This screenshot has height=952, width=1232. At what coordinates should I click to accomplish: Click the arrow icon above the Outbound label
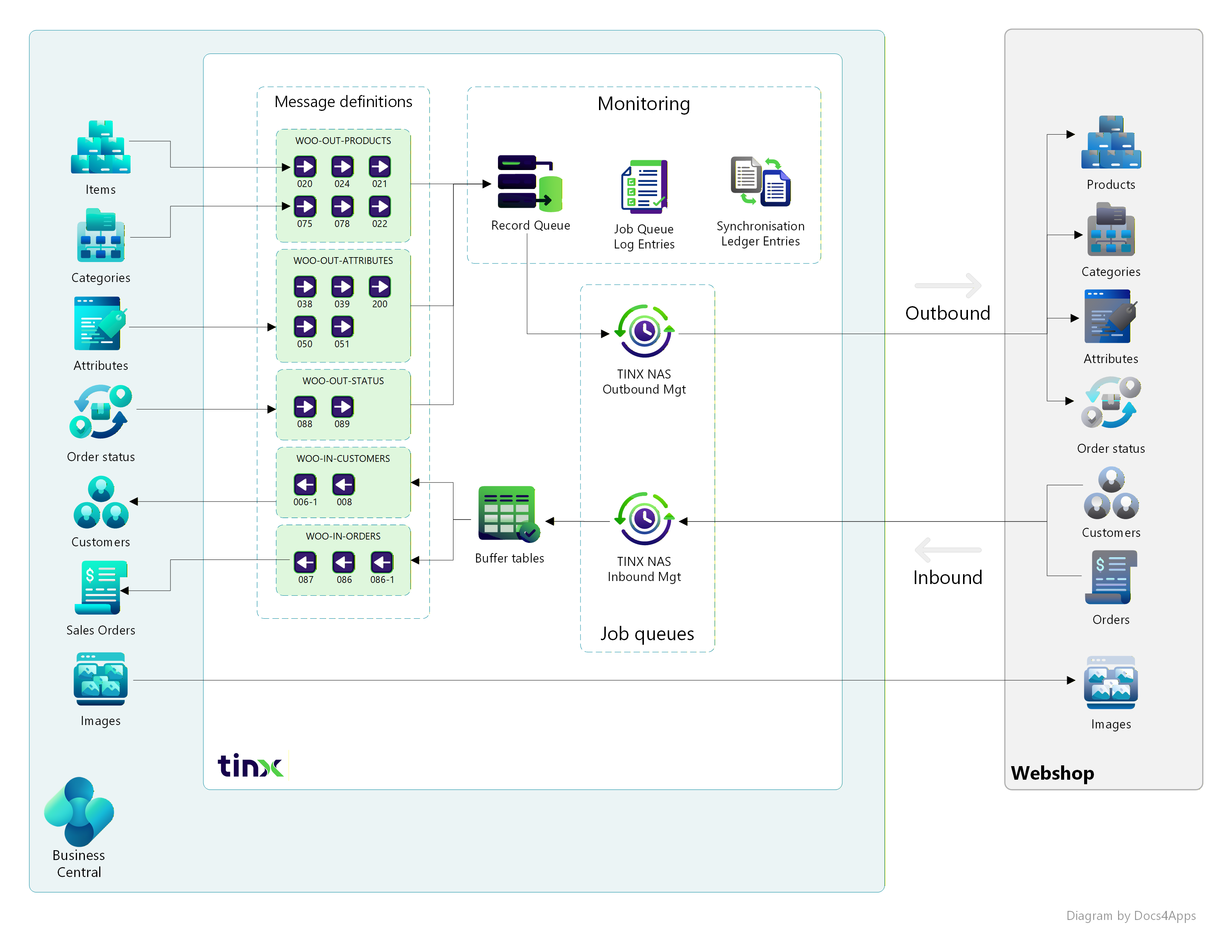[948, 285]
